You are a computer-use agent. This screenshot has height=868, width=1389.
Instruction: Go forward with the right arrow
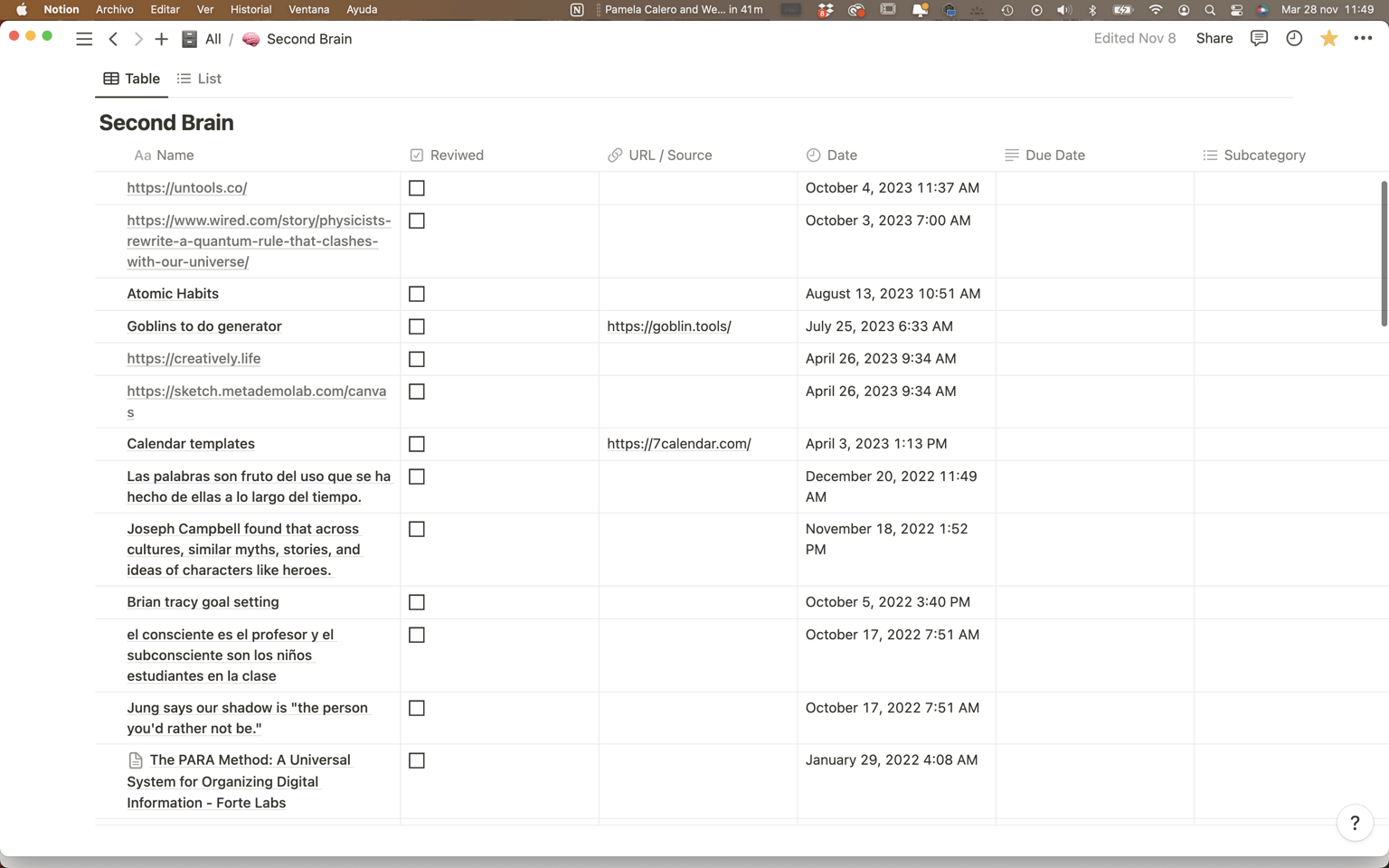[137, 39]
